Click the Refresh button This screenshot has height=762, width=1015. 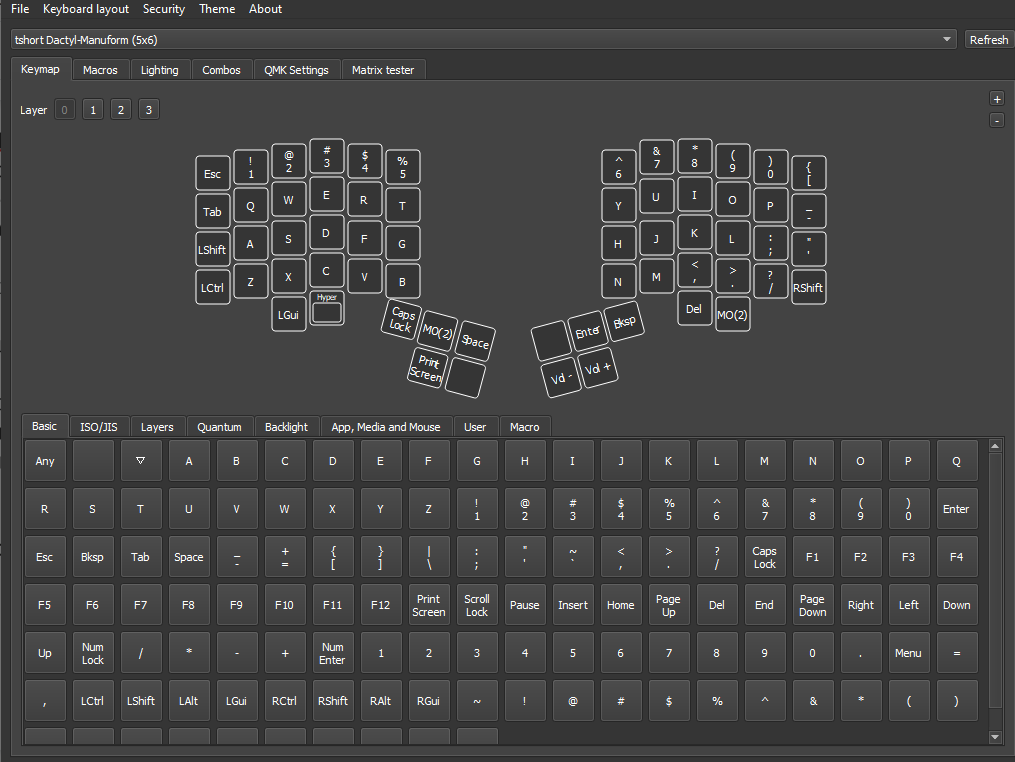click(988, 39)
